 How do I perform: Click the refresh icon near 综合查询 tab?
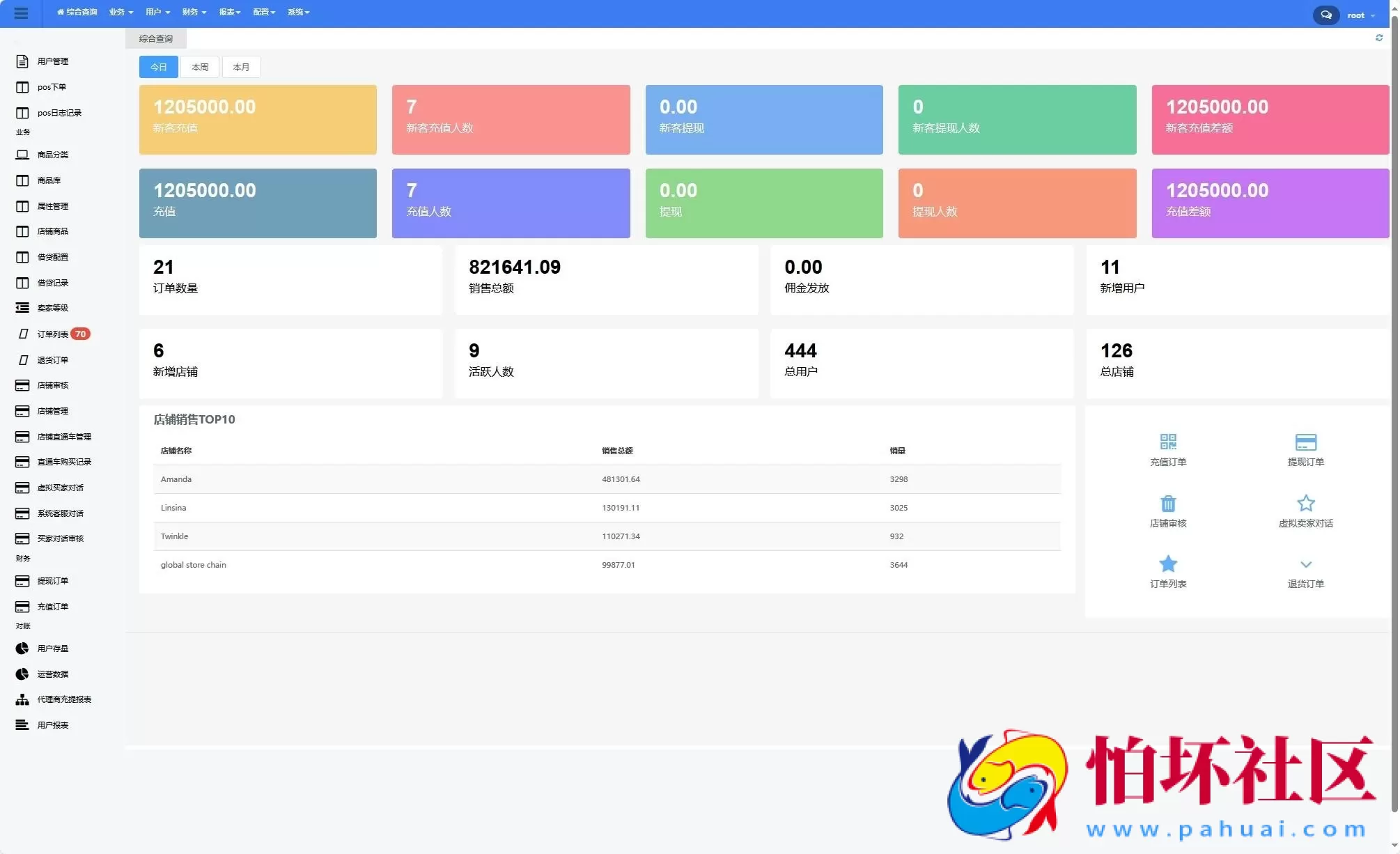click(1380, 38)
